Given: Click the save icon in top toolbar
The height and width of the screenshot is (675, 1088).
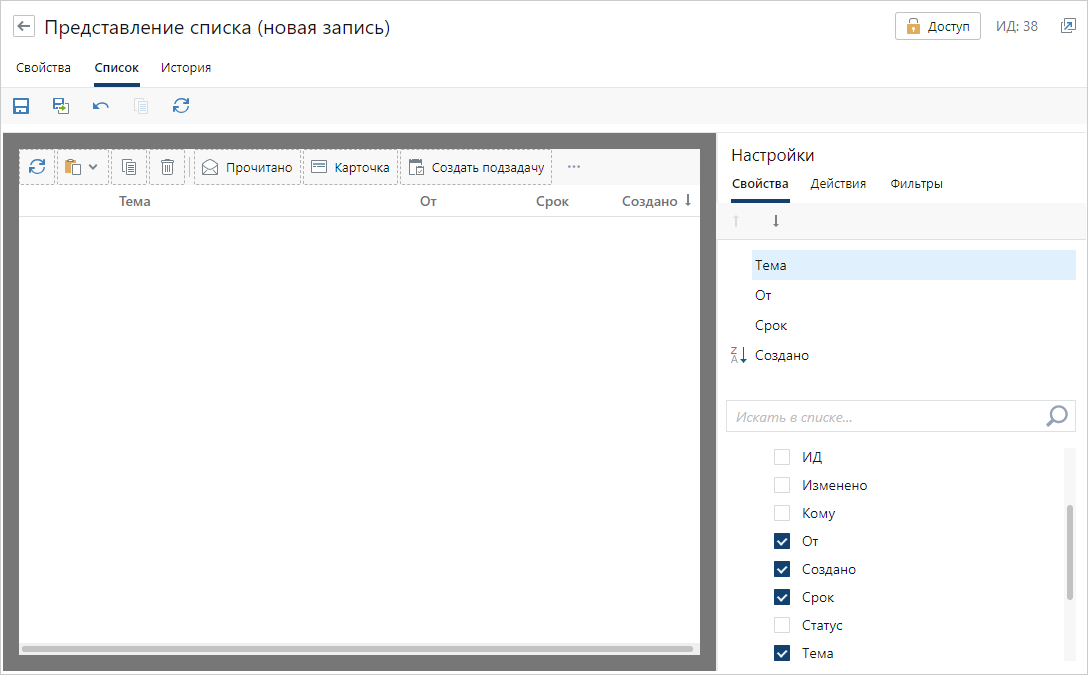Looking at the screenshot, I should tap(21, 106).
